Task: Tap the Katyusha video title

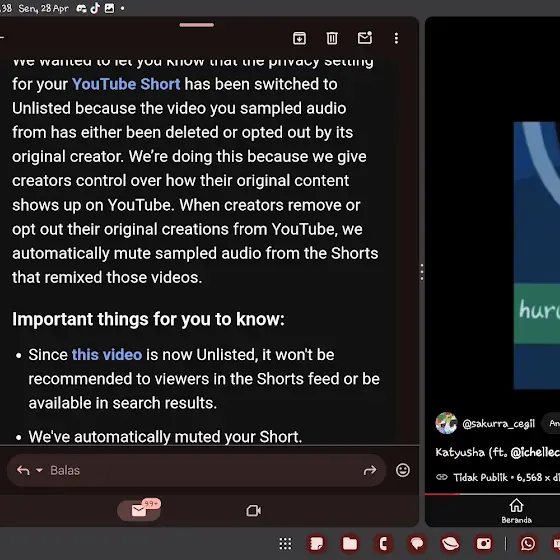Action: (x=498, y=452)
